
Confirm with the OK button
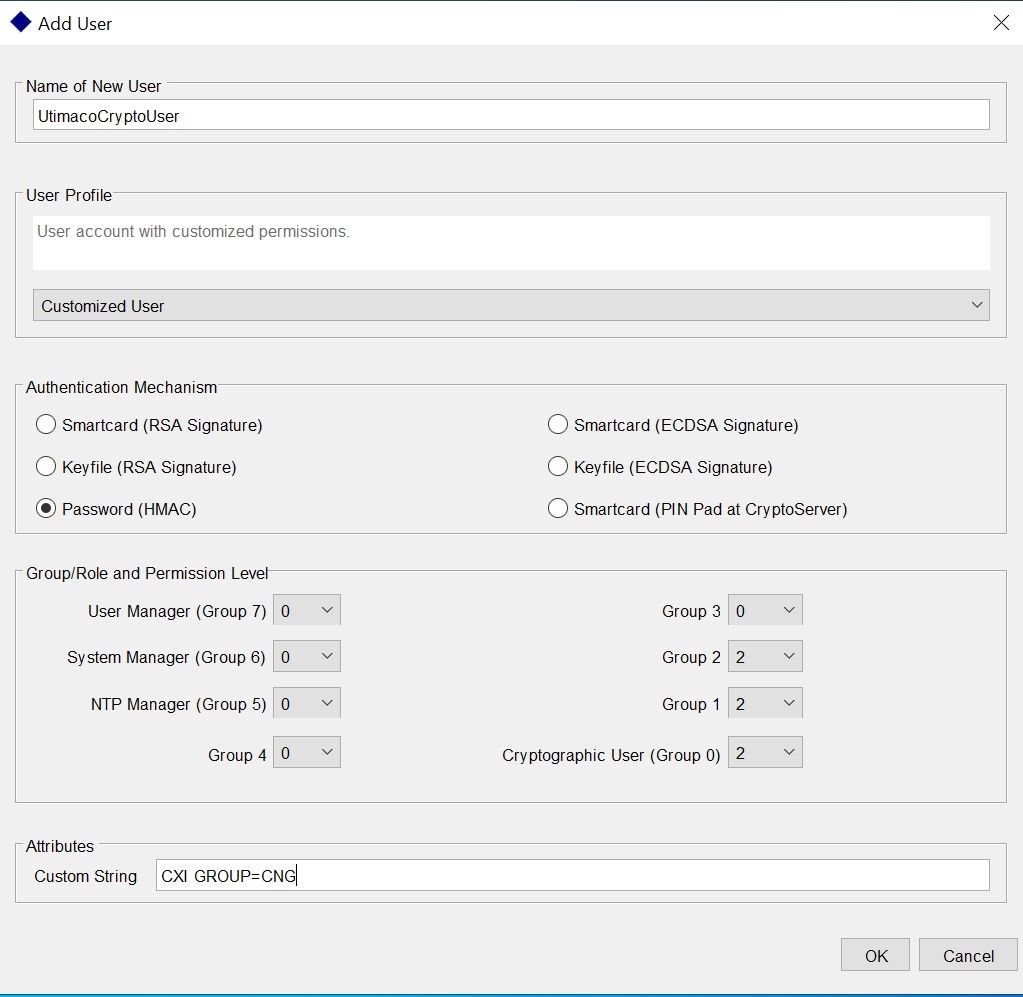[875, 955]
